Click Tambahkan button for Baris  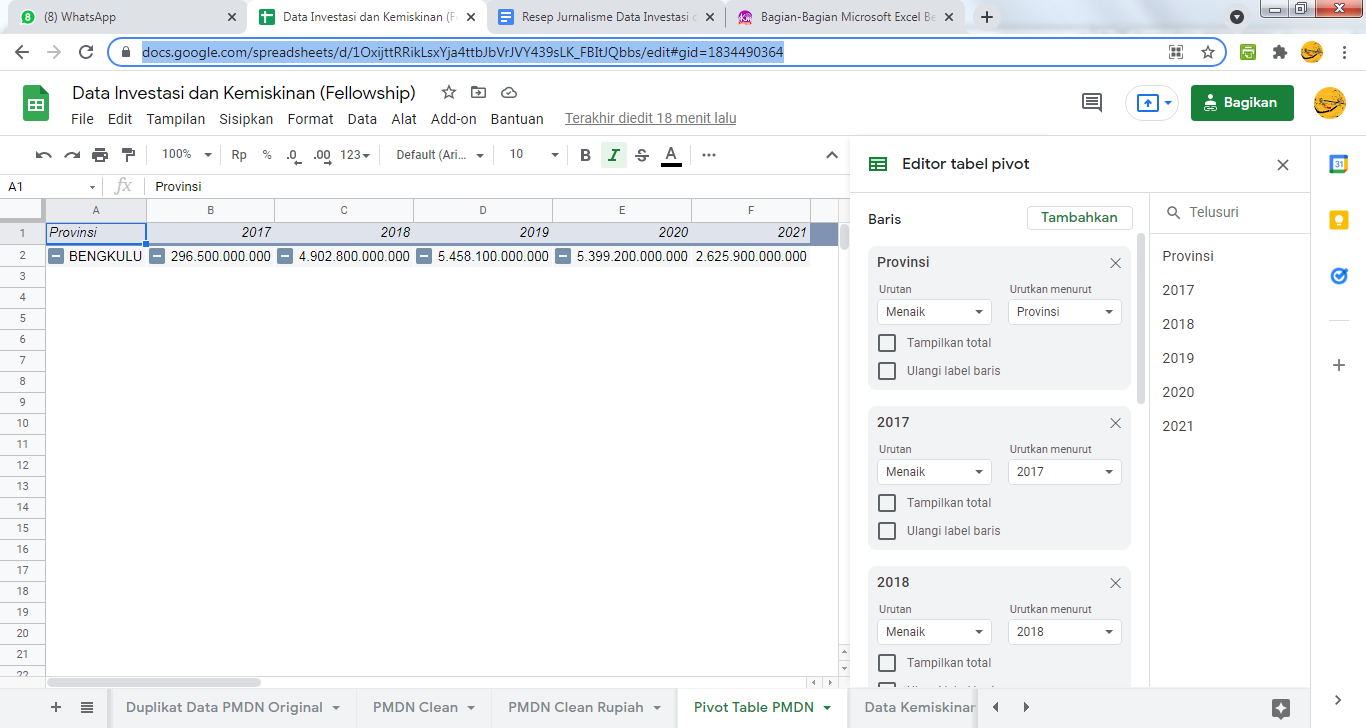point(1079,218)
